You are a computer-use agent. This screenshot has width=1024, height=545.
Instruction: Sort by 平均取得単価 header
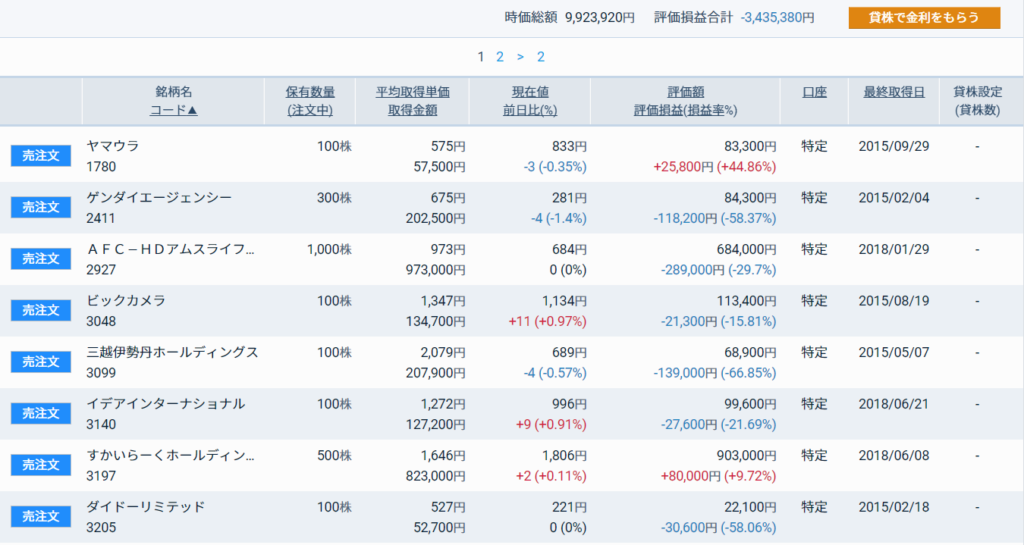point(412,92)
